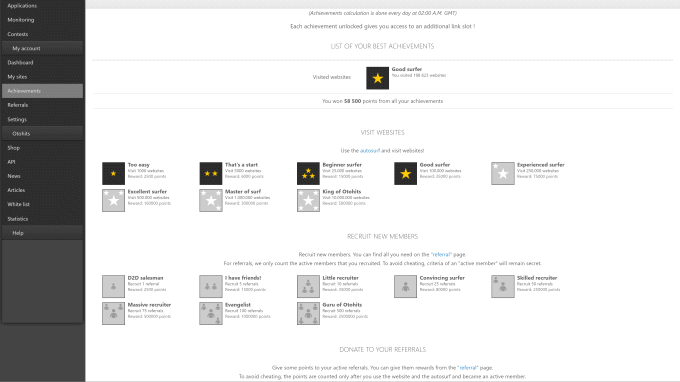Click the Beginner surfer title text
Screen dimensions: 680x382
[342, 165]
